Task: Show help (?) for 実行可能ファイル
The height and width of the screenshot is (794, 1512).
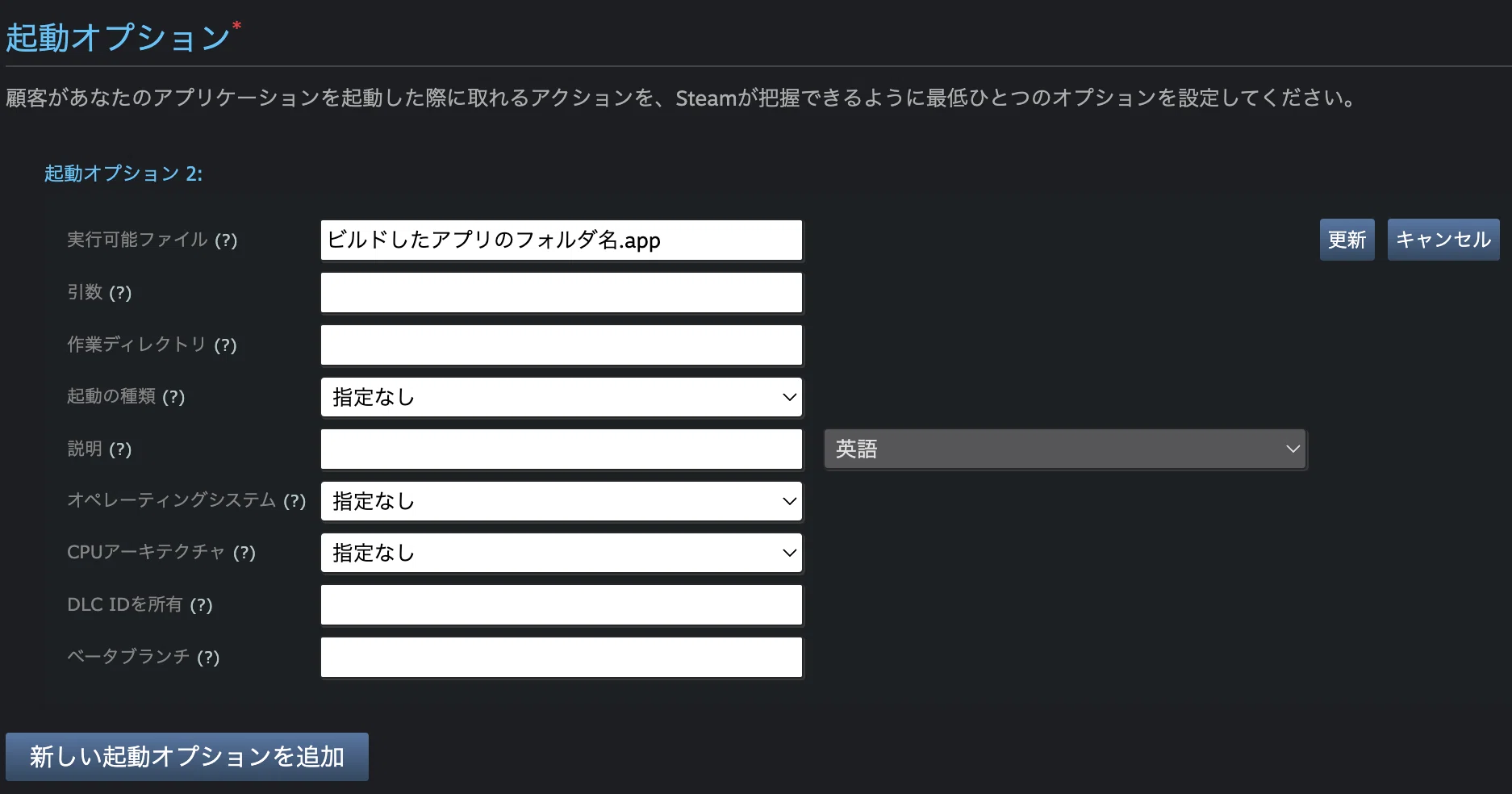Action: (x=226, y=240)
